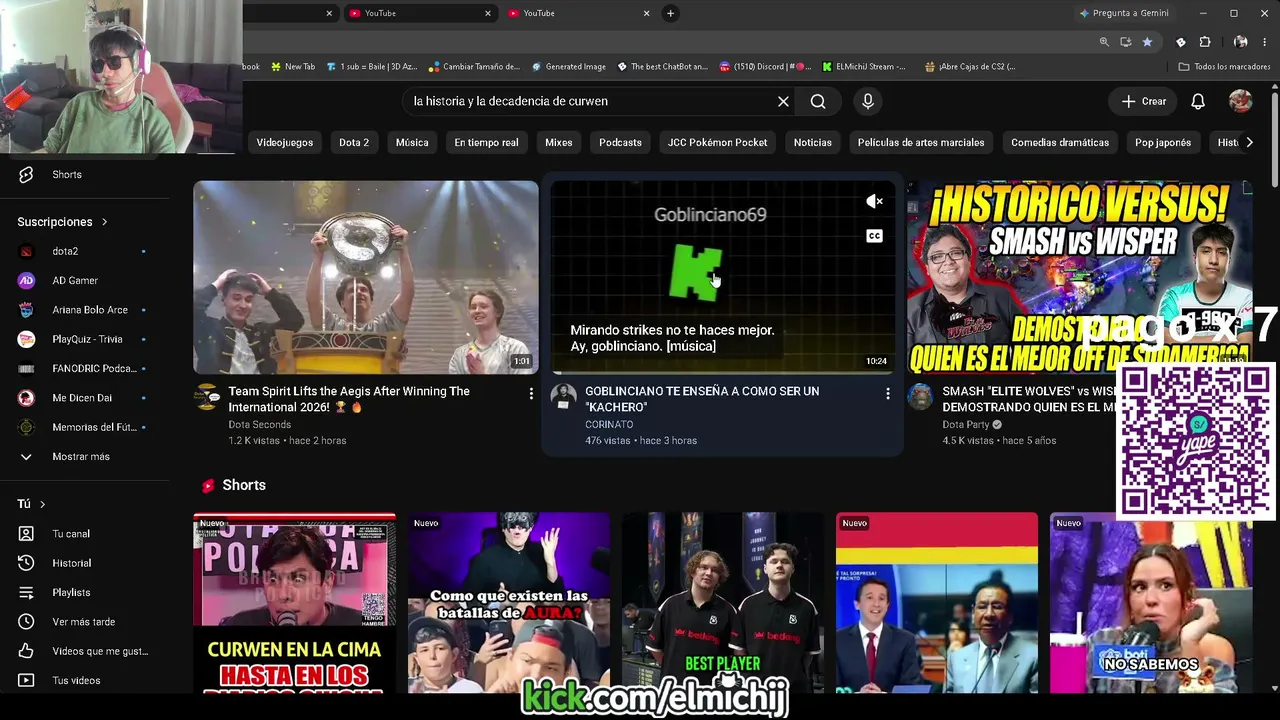Select the Películas de artes marciales chip
This screenshot has width=1280, height=720.
click(921, 143)
